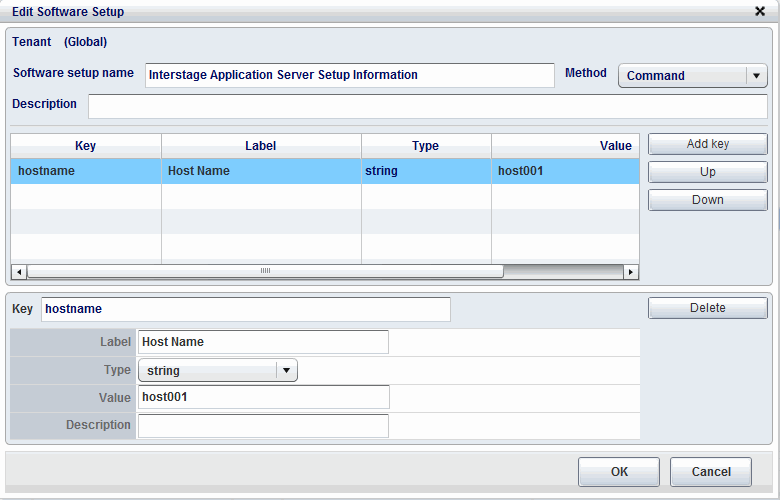This screenshot has height=500, width=780.
Task: Click the Label column header
Action: 261,146
